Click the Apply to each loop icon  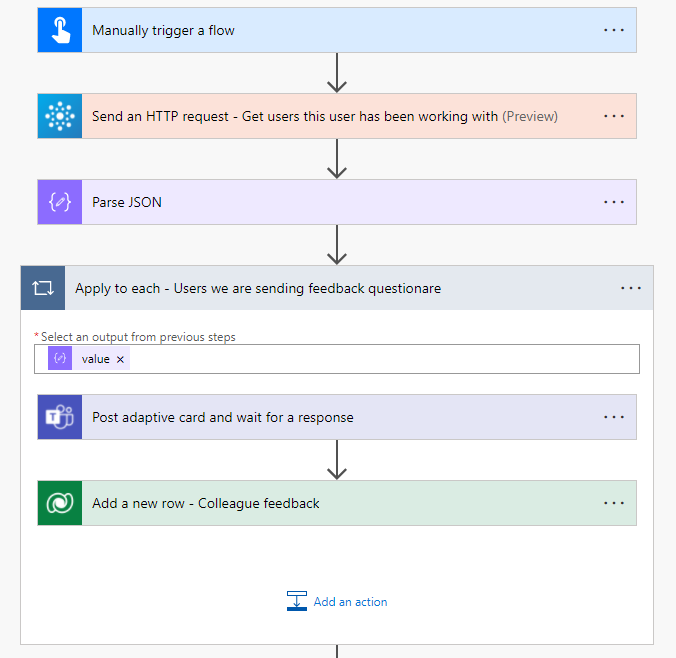(x=43, y=288)
